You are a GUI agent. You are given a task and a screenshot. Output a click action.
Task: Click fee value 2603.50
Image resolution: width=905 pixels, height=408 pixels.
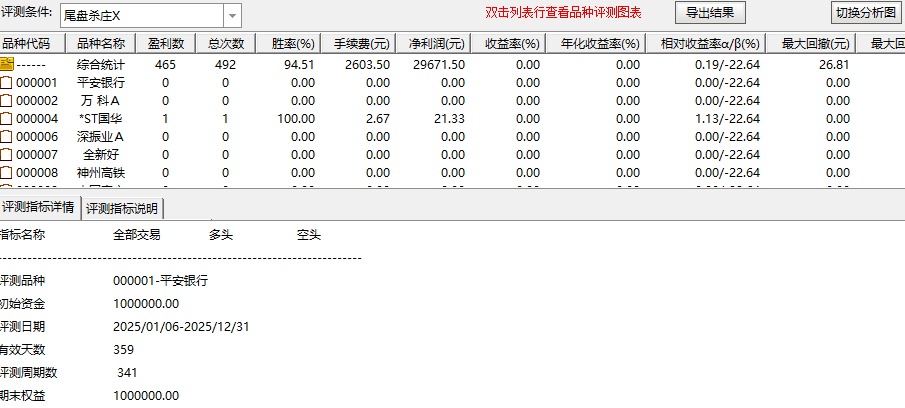367,65
